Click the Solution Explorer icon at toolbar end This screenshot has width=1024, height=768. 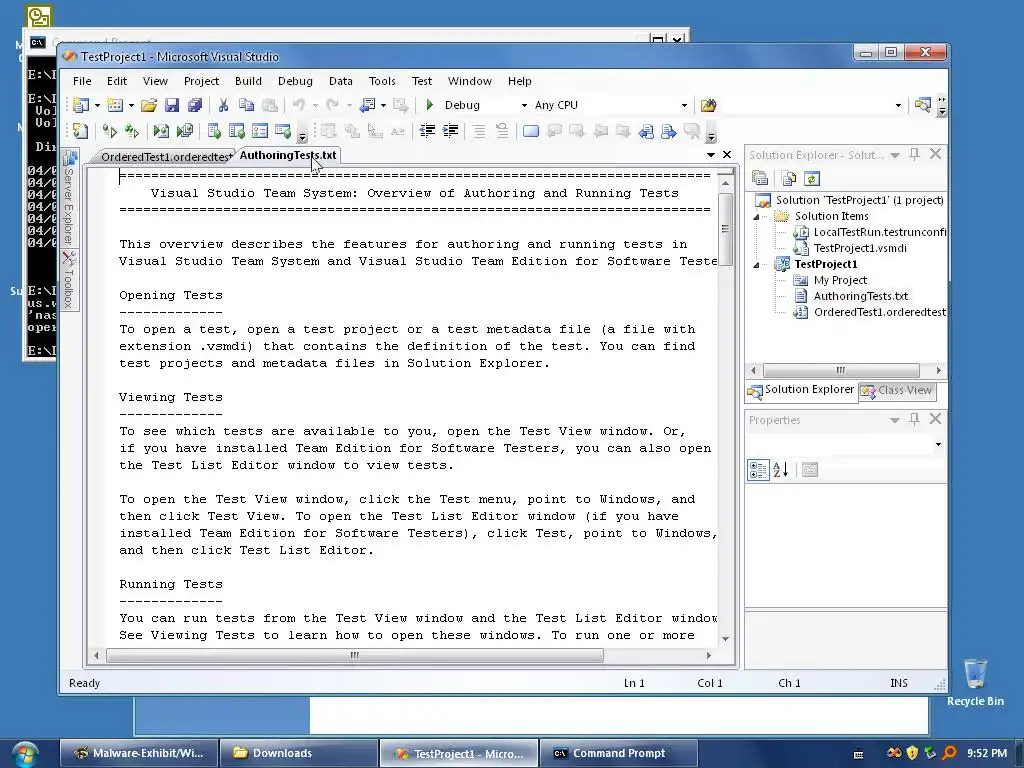coord(923,105)
